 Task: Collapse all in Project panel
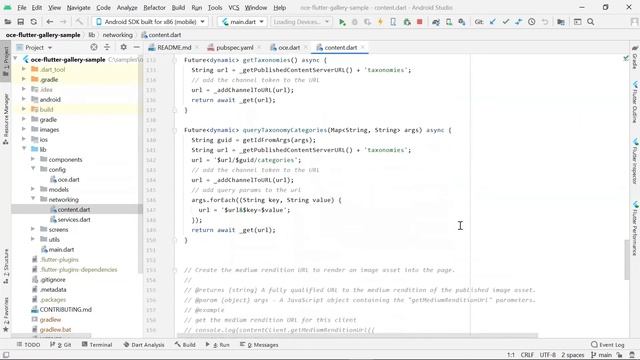pos(107,47)
